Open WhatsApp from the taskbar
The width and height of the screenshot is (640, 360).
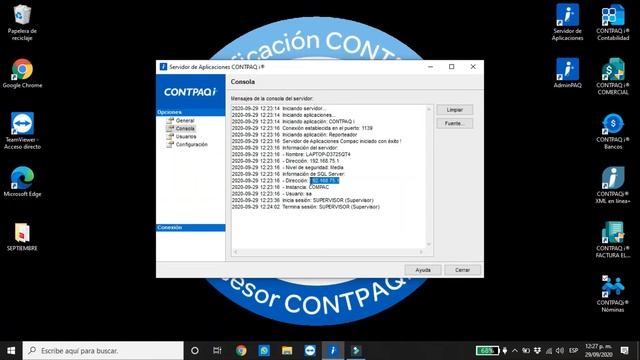(264, 351)
